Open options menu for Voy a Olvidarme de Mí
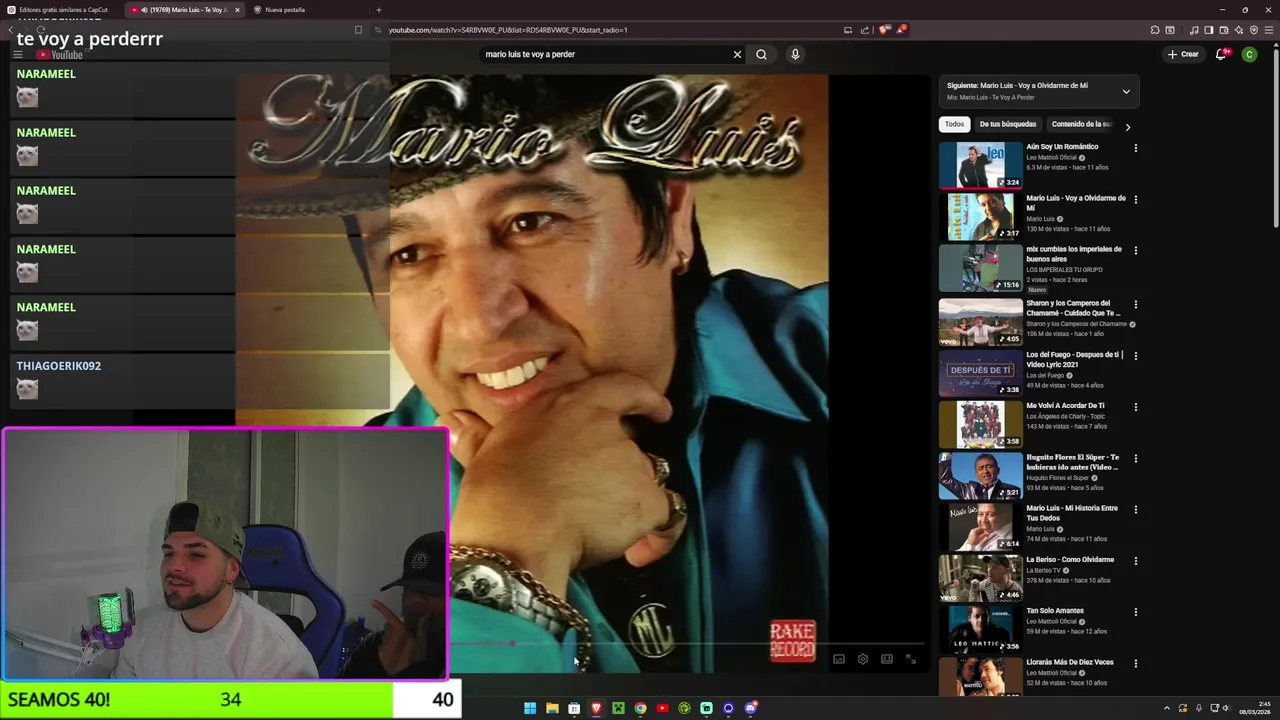Viewport: 1280px width, 720px height. point(1135,199)
